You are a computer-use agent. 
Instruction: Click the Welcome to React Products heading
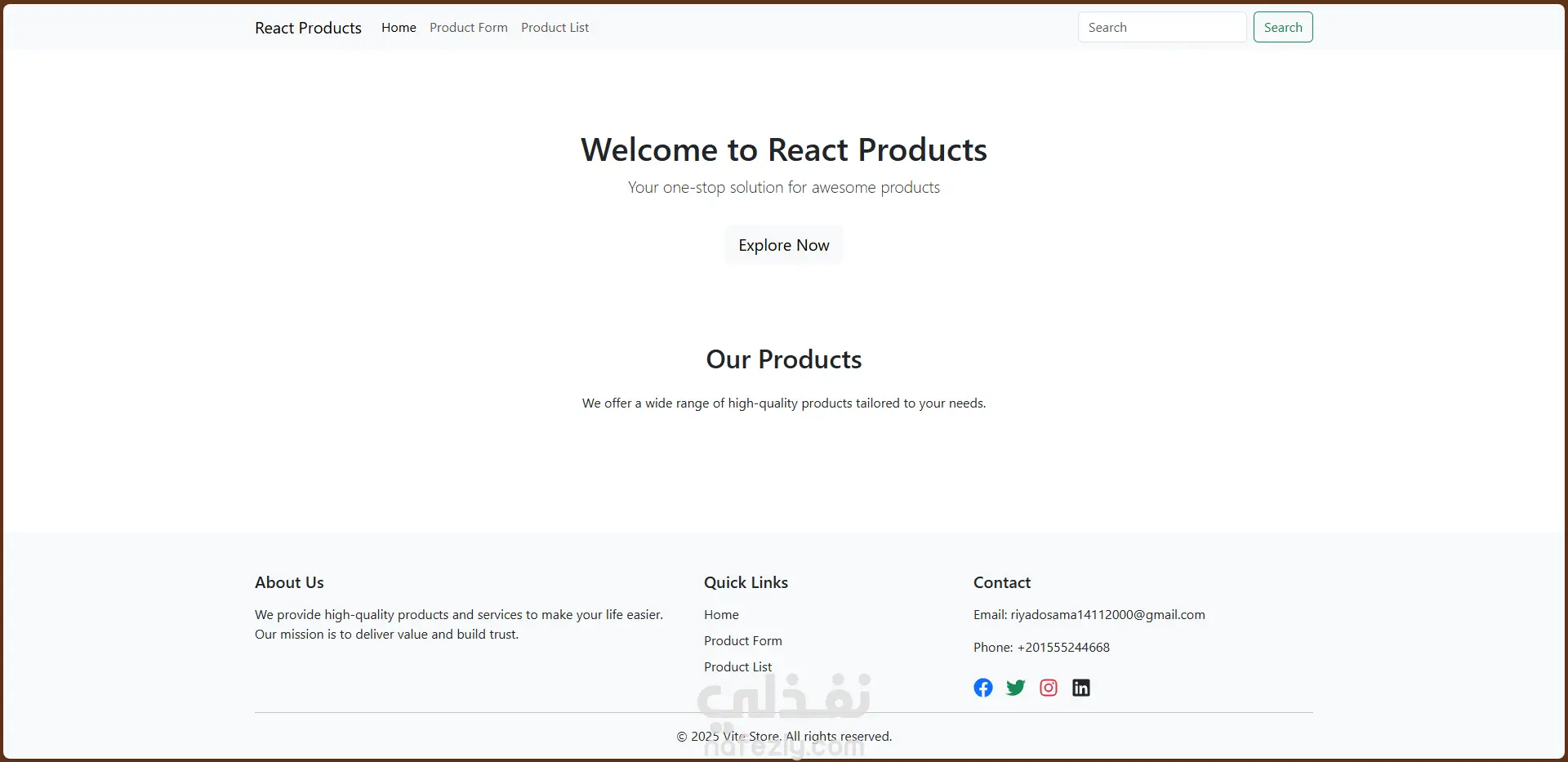(x=784, y=150)
